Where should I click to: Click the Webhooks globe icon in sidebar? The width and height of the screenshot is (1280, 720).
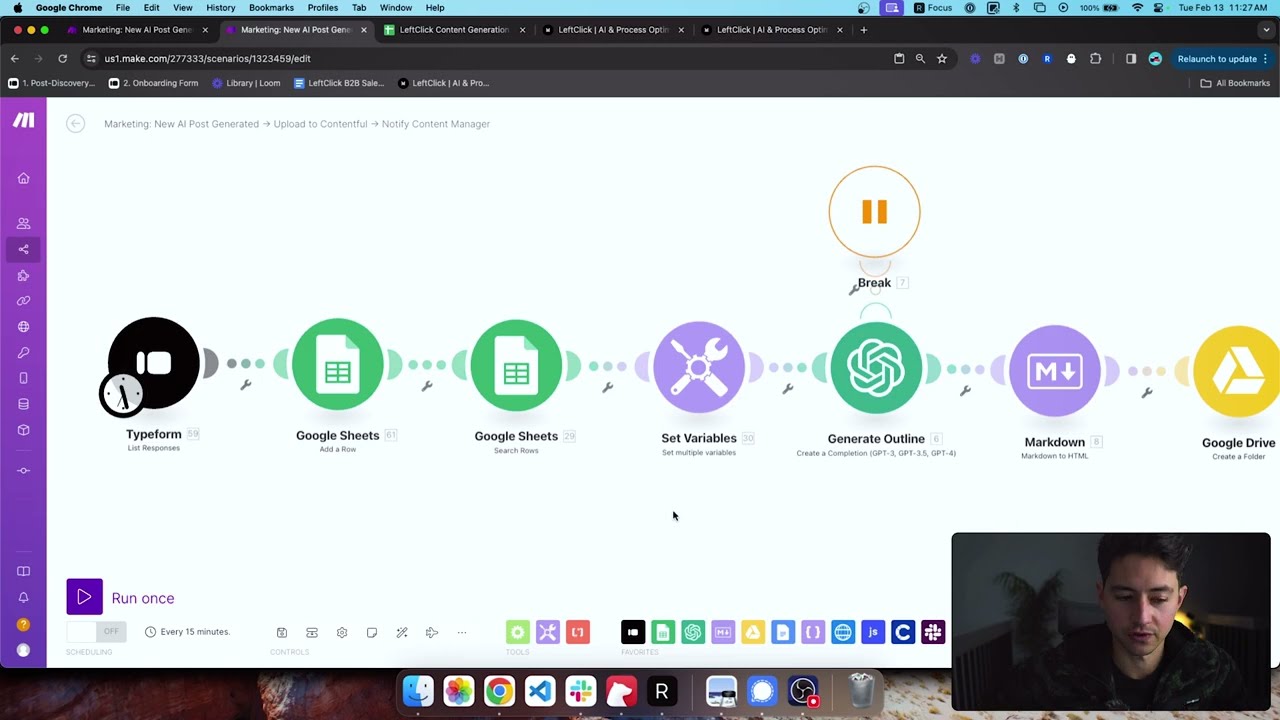[x=23, y=326]
